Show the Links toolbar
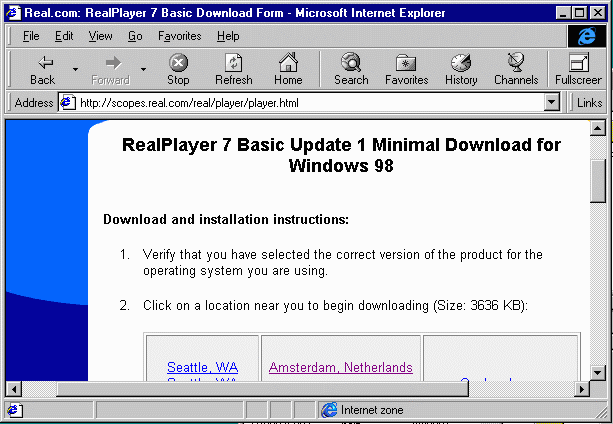Screen dimensions: 613x424 589,103
